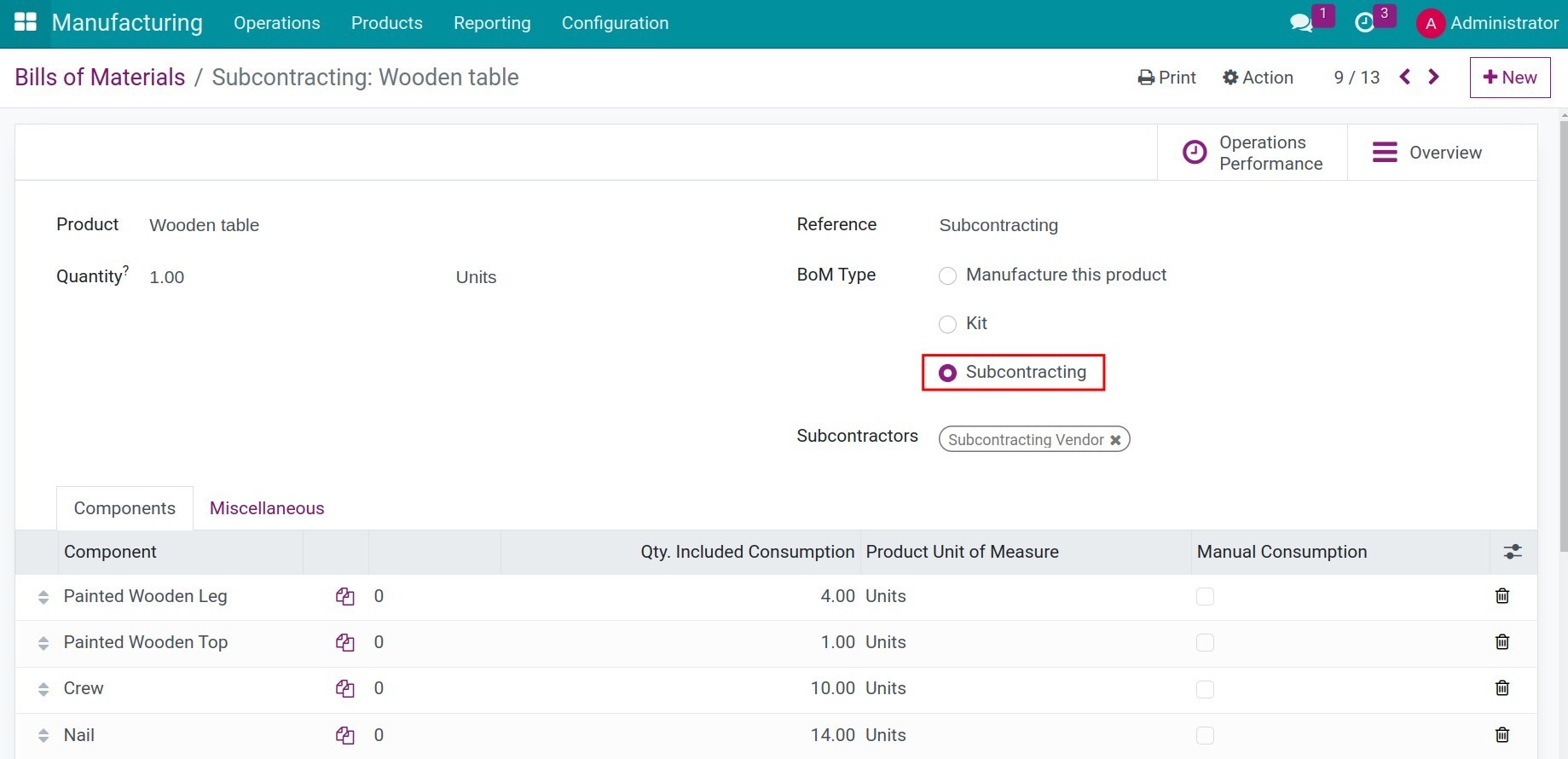The image size is (1568, 759).
Task: Toggle Manual Consumption for Nail
Action: [x=1205, y=735]
